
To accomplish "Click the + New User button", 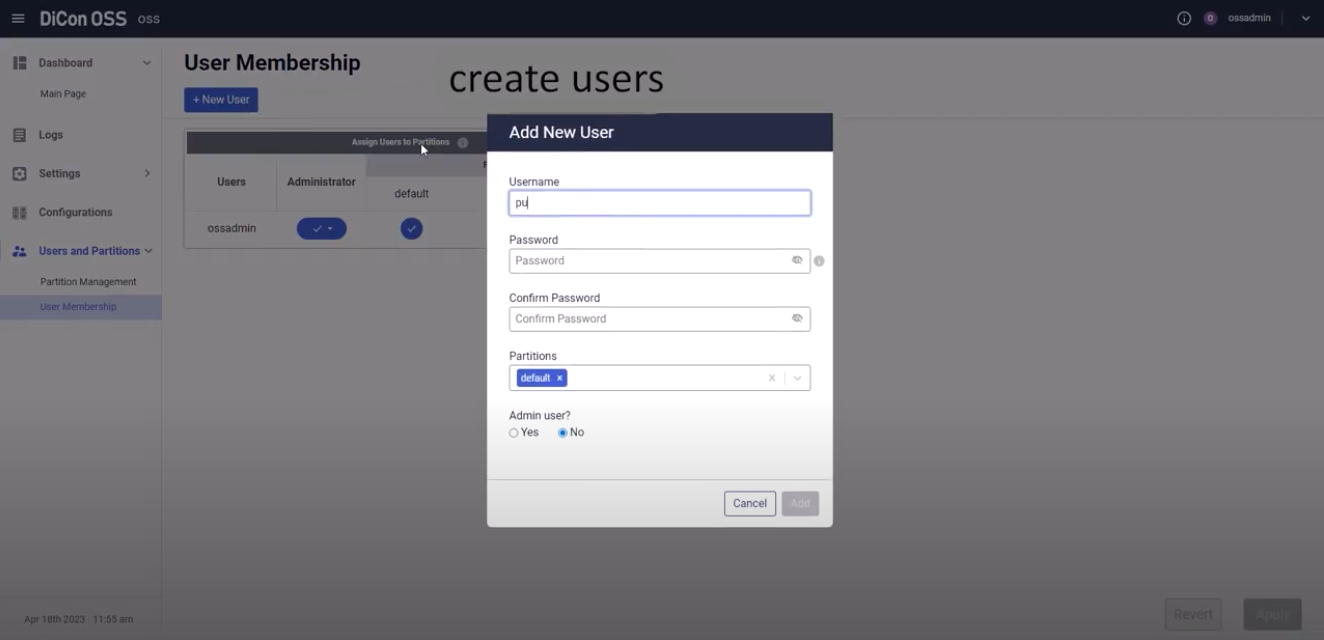I will (221, 100).
